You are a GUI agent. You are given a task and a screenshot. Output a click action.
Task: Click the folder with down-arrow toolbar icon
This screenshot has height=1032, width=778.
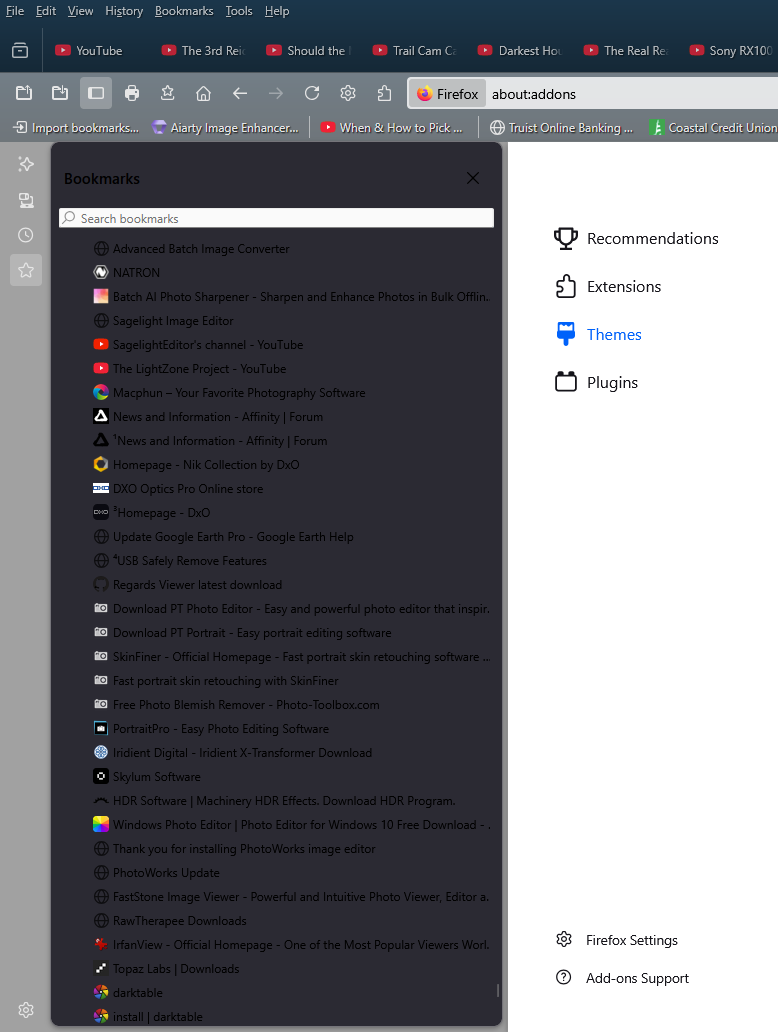(60, 93)
